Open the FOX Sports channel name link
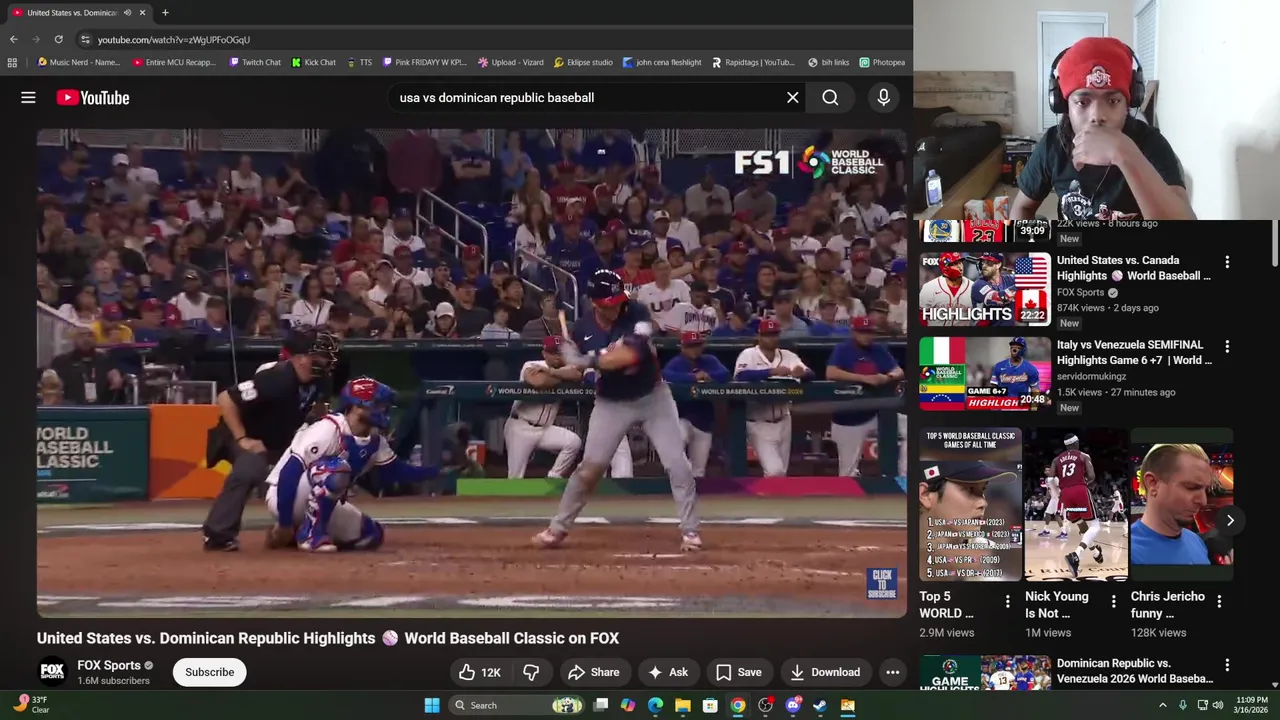1280x720 pixels. click(x=109, y=665)
